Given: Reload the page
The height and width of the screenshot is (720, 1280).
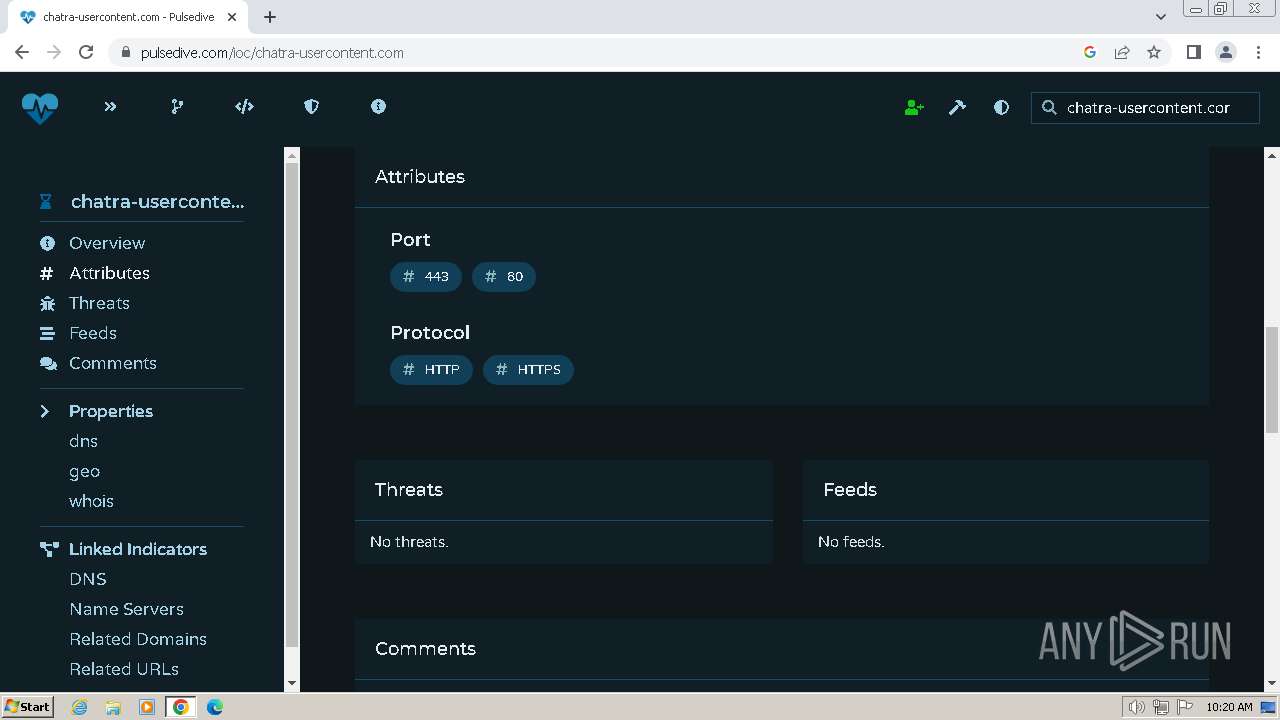Looking at the screenshot, I should coord(86,52).
